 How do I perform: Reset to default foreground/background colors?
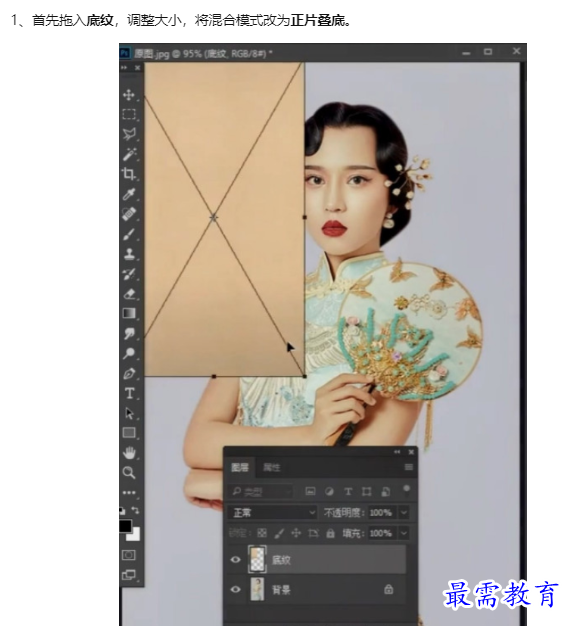(123, 511)
